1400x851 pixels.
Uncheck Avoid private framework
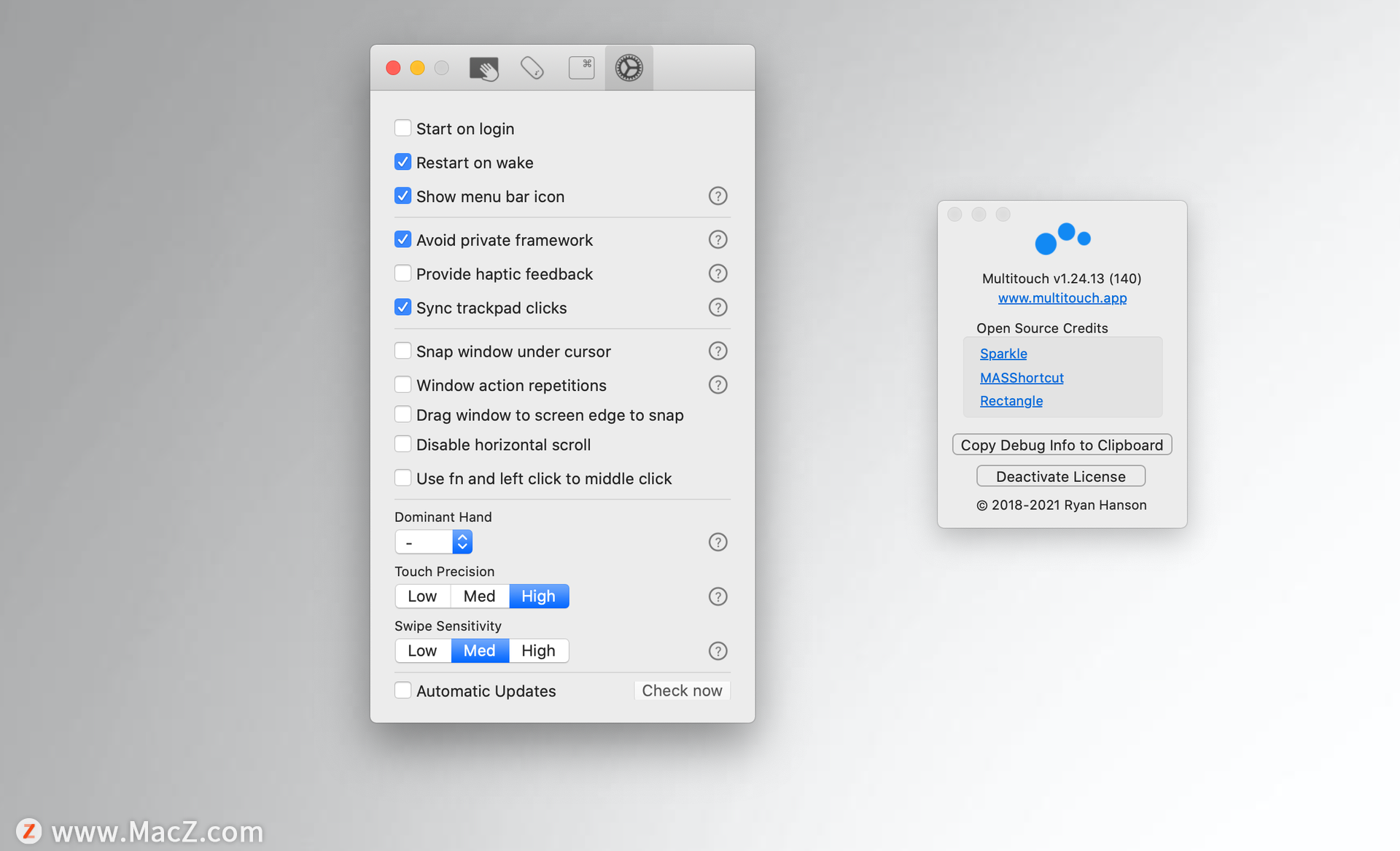pos(402,239)
